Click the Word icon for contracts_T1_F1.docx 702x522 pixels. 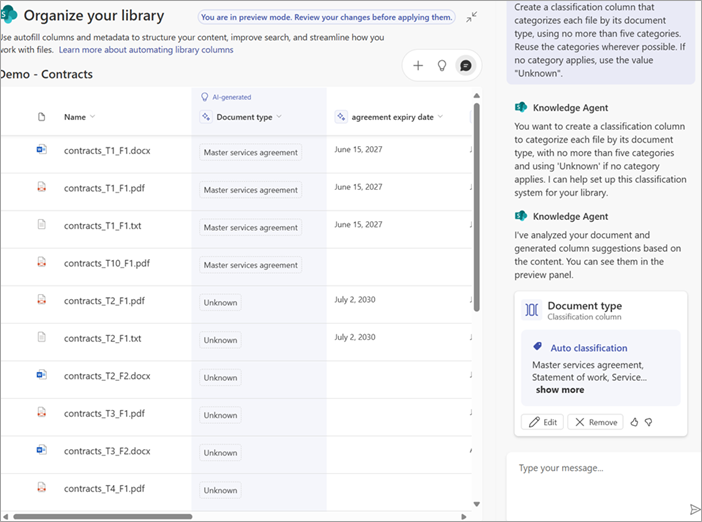coord(42,150)
